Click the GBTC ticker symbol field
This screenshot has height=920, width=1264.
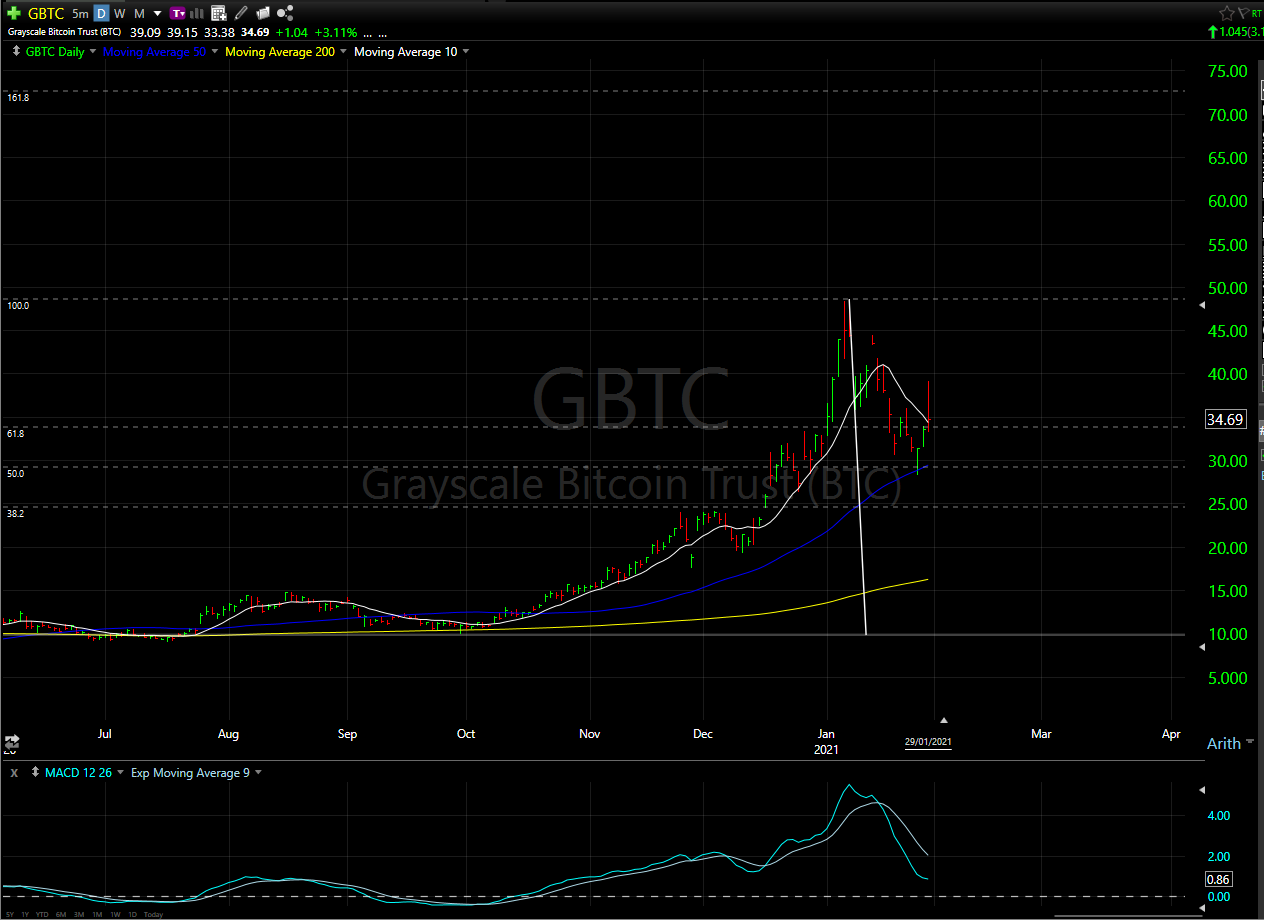46,13
